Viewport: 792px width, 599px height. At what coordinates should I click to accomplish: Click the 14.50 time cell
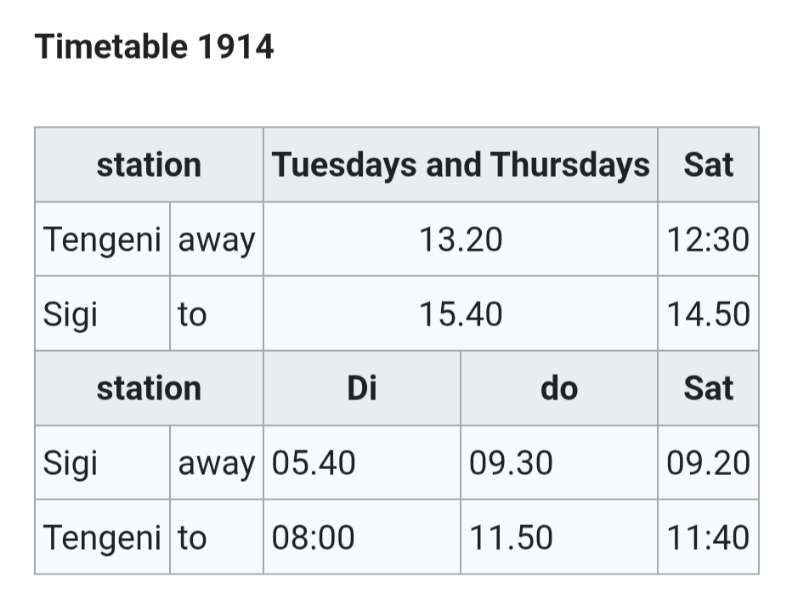(x=708, y=314)
